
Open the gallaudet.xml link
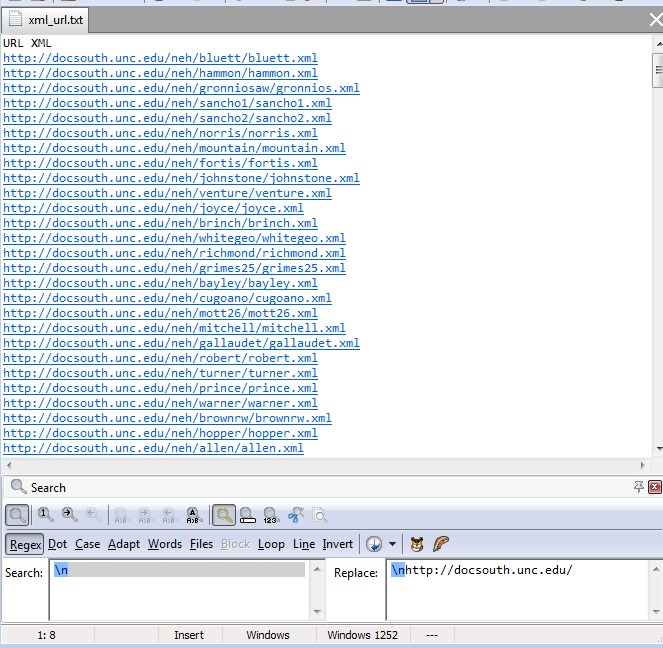[181, 343]
